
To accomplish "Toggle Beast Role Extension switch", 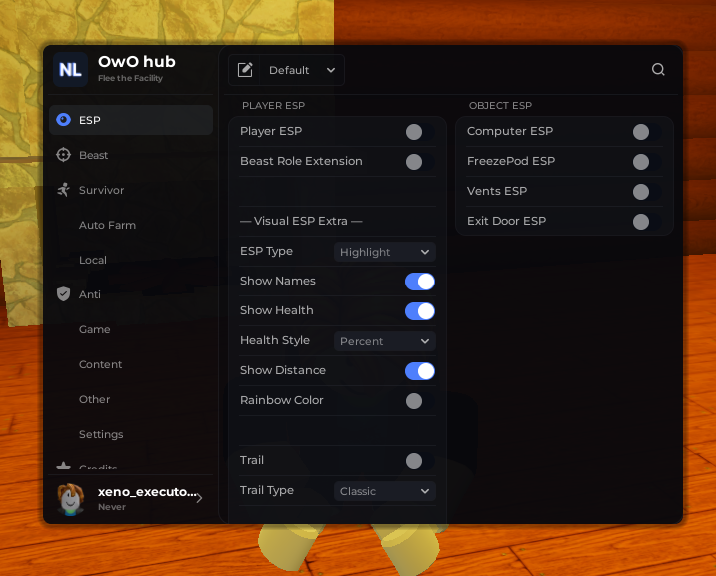I will (420, 162).
